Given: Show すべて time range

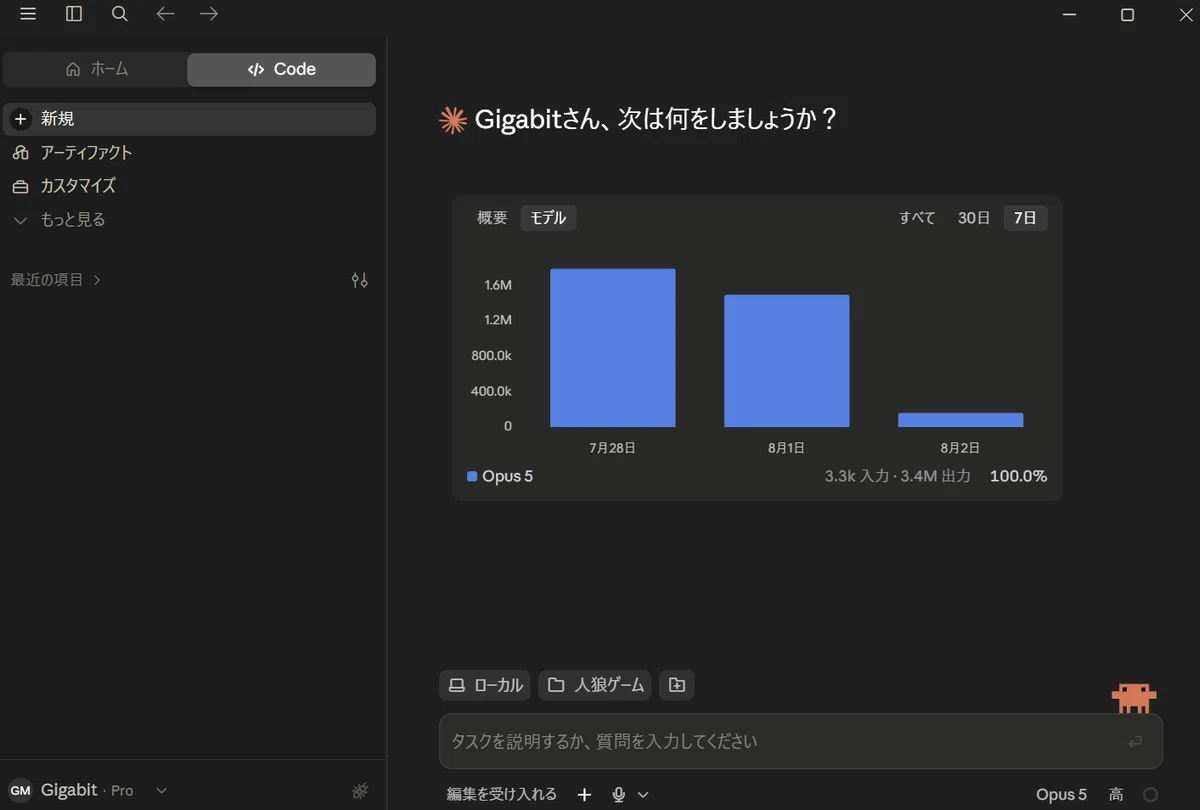Looking at the screenshot, I should 917,218.
